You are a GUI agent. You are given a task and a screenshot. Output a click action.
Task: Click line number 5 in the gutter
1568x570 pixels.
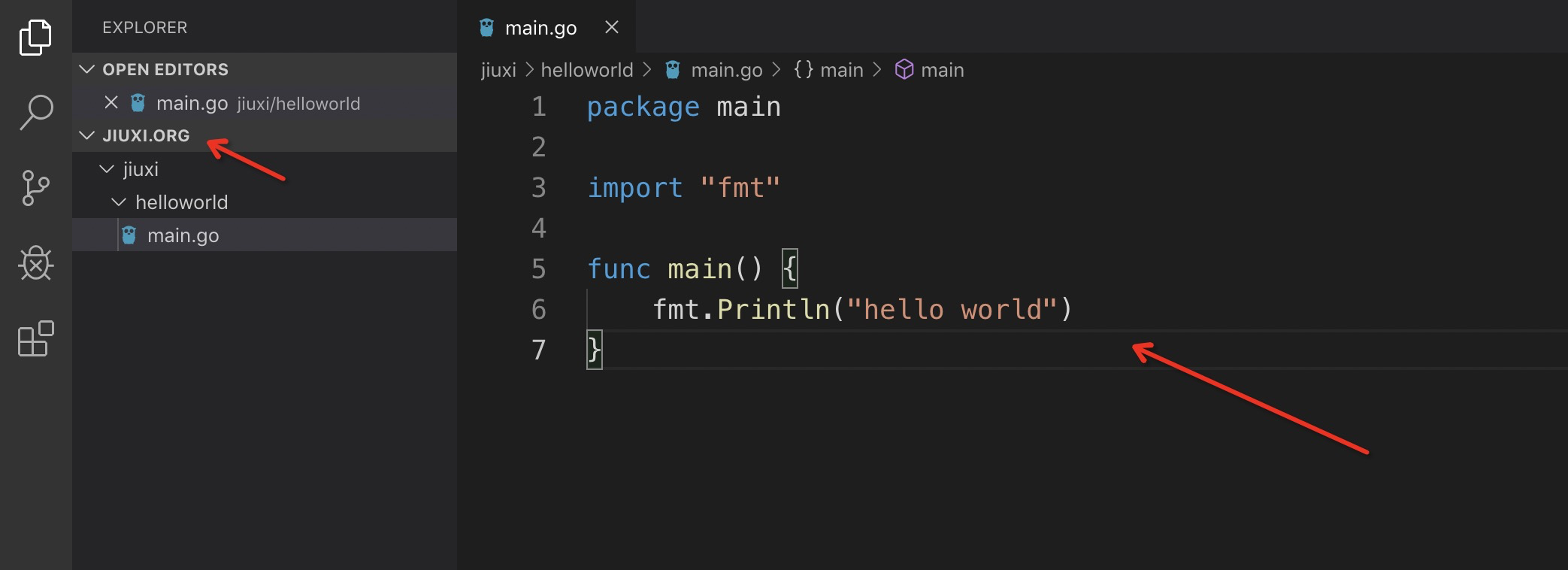tap(539, 269)
